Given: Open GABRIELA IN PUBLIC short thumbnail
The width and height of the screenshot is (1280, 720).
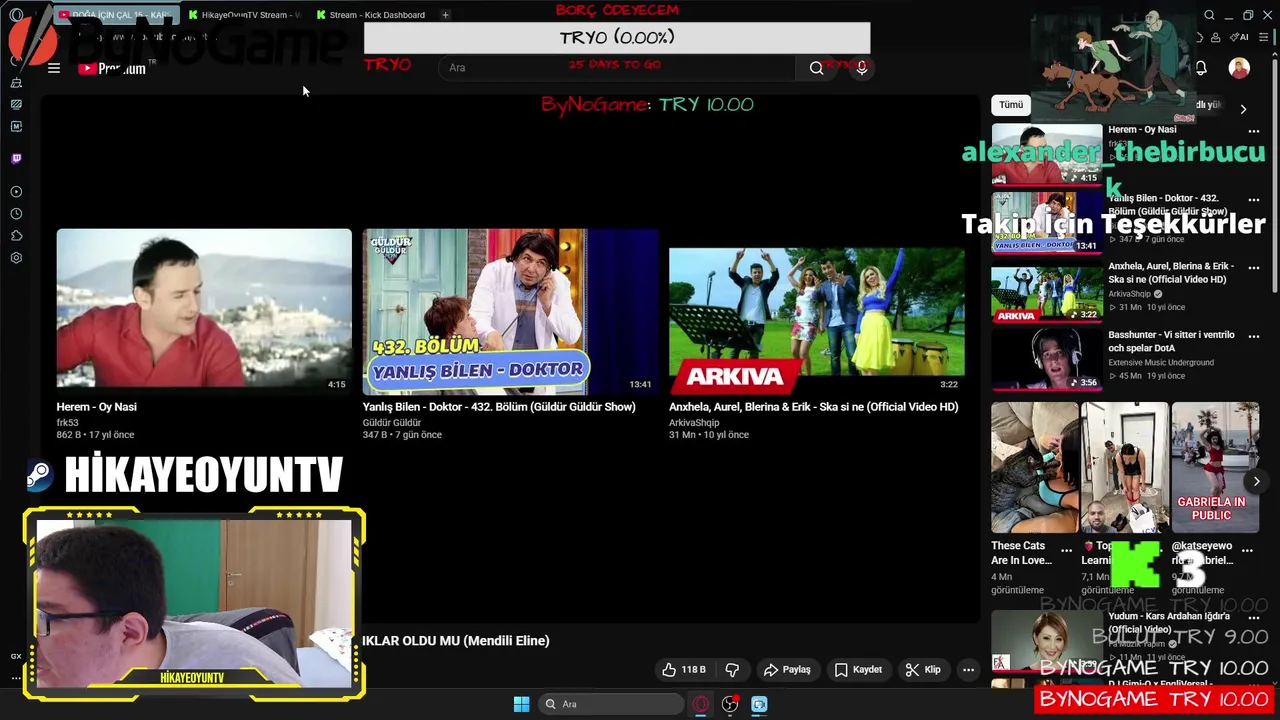Looking at the screenshot, I should (x=1215, y=468).
